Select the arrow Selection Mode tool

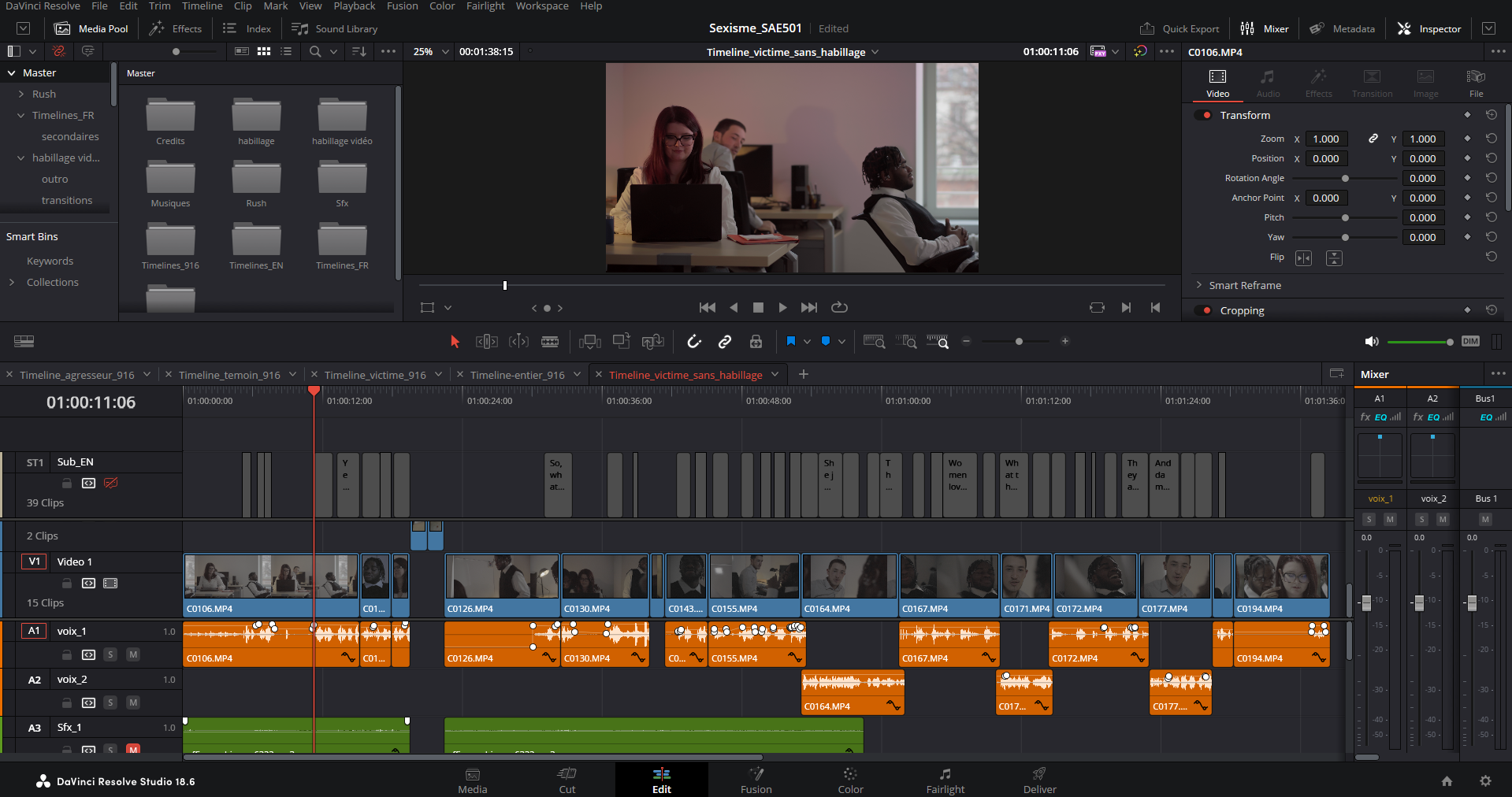click(455, 341)
